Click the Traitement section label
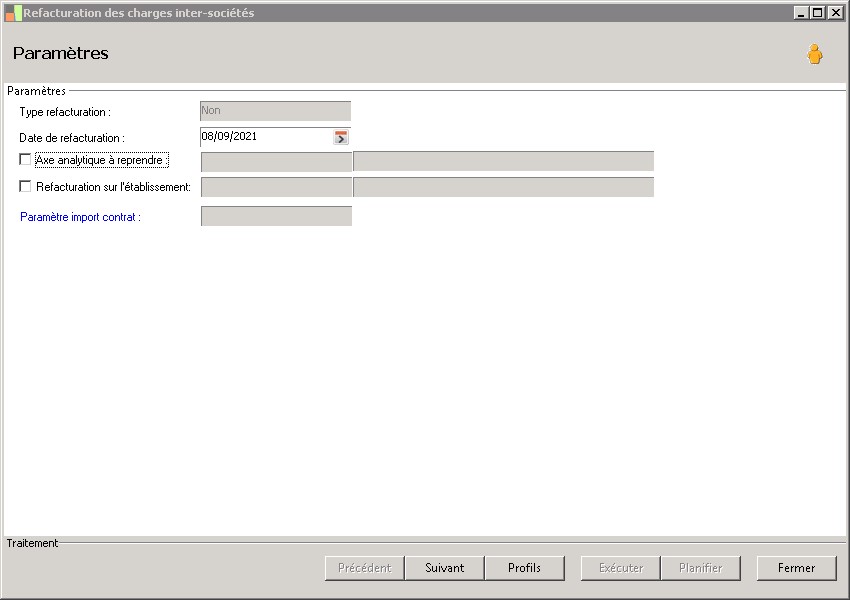Screen dimensions: 850x600 click(32, 543)
